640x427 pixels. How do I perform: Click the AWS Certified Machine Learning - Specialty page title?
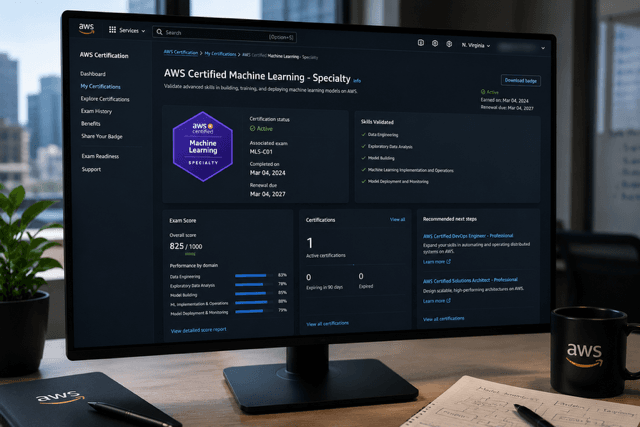[257, 76]
